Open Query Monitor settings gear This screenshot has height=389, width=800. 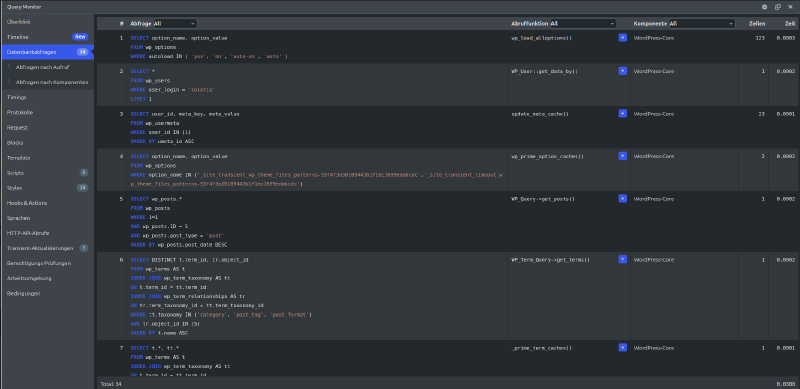[764, 7]
